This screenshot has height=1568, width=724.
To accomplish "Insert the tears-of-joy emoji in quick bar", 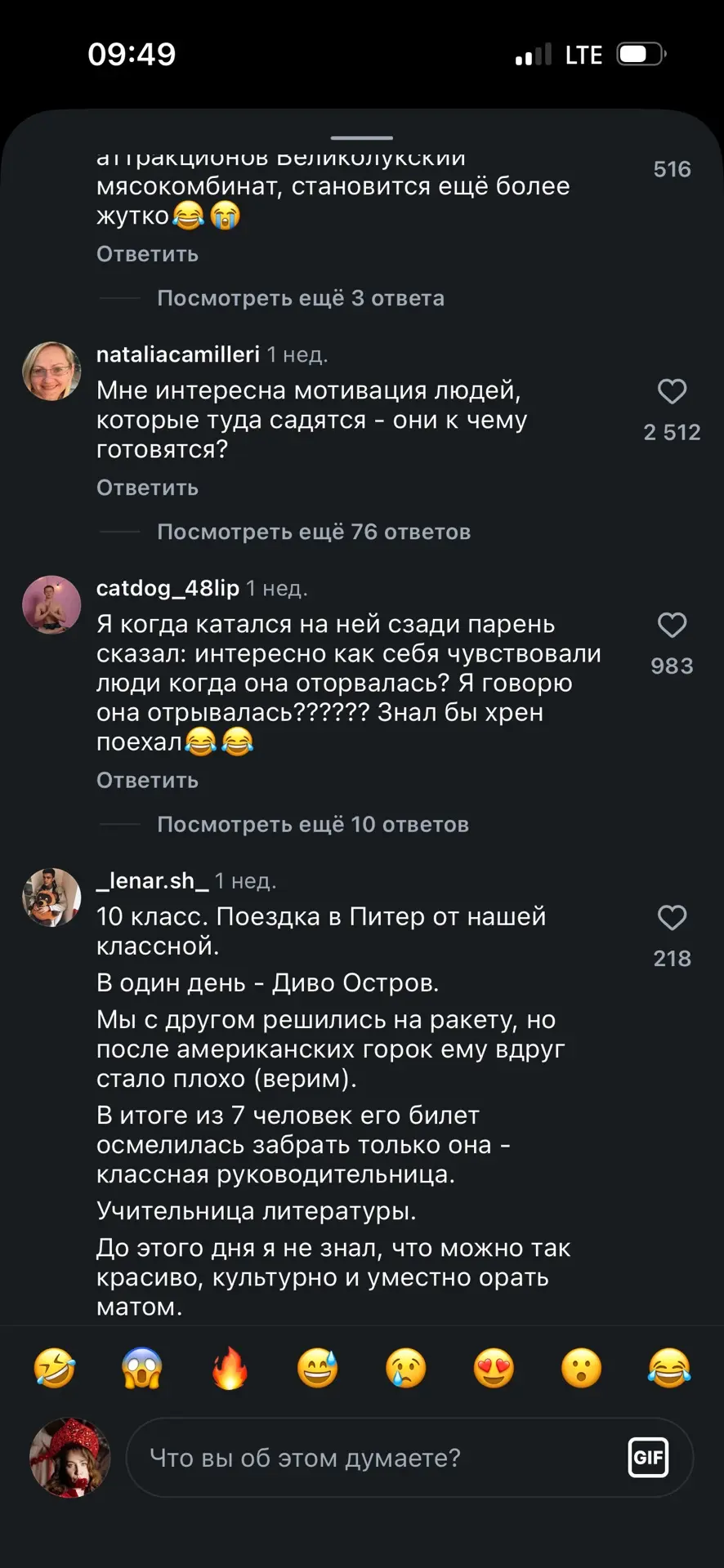I will pos(669,1368).
